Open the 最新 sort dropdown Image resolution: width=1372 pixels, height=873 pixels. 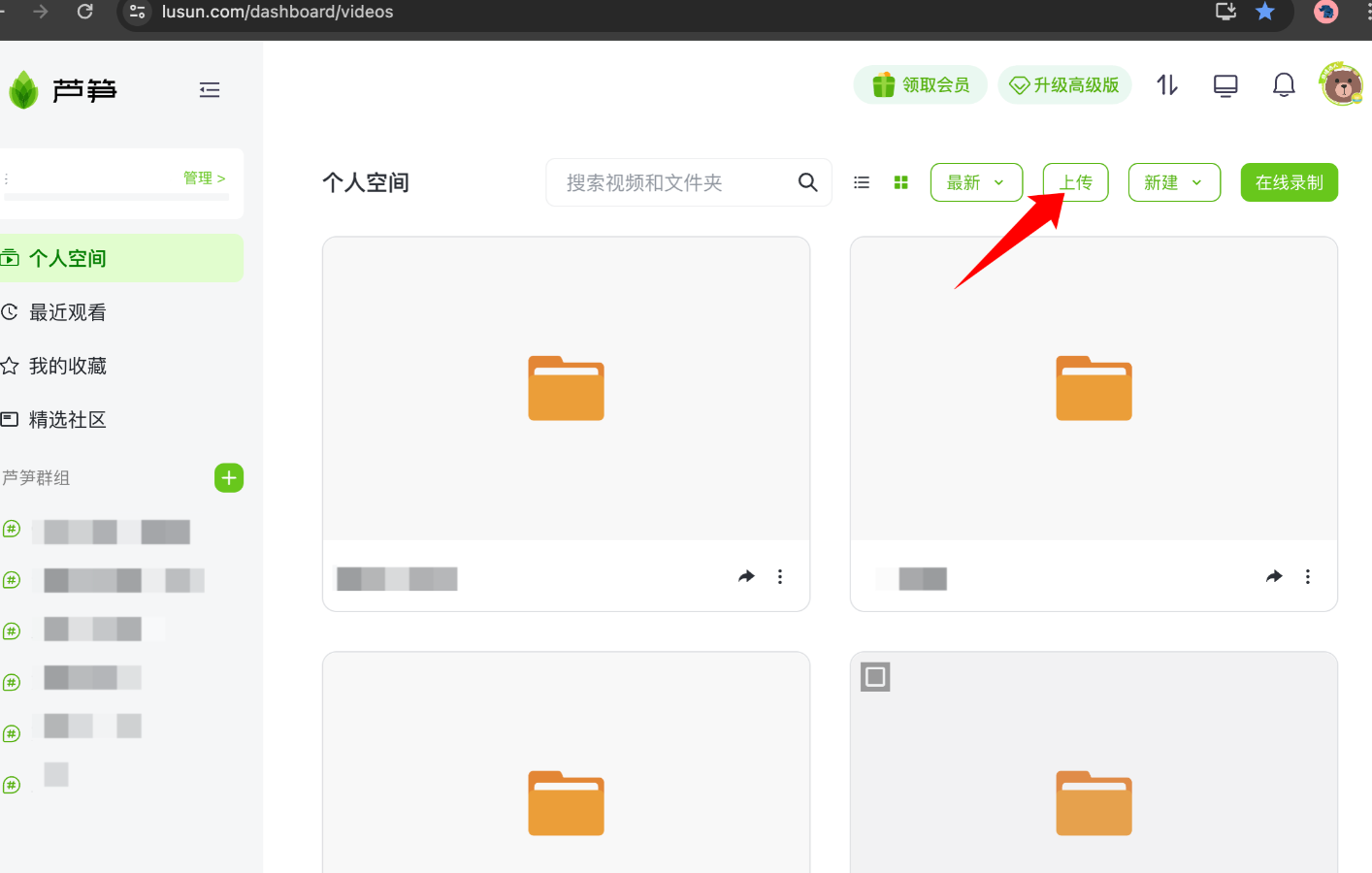point(976,182)
